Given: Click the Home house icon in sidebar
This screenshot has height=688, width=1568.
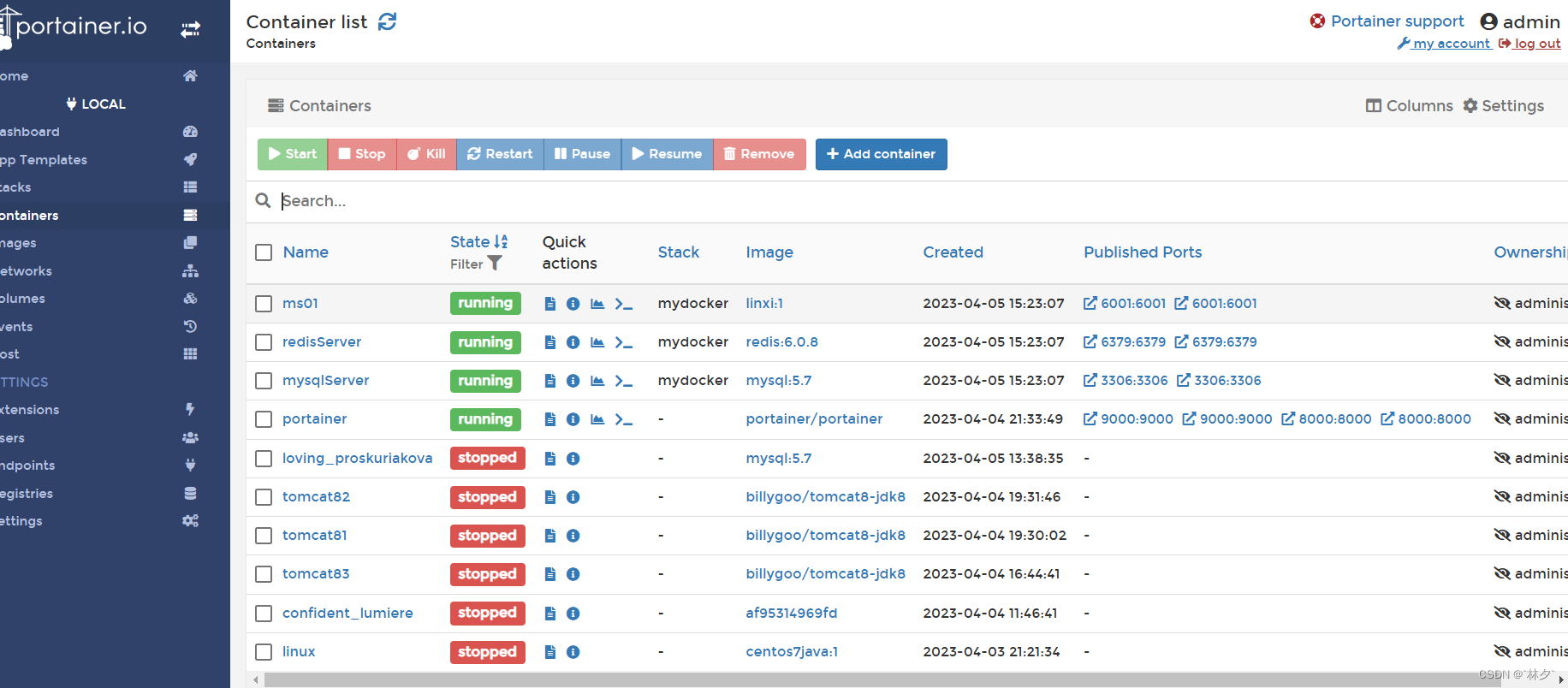Looking at the screenshot, I should point(190,75).
